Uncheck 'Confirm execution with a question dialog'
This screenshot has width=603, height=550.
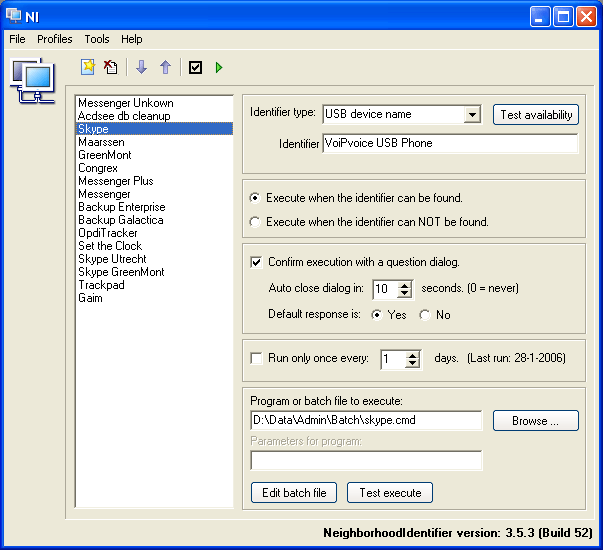pyautogui.click(x=256, y=262)
